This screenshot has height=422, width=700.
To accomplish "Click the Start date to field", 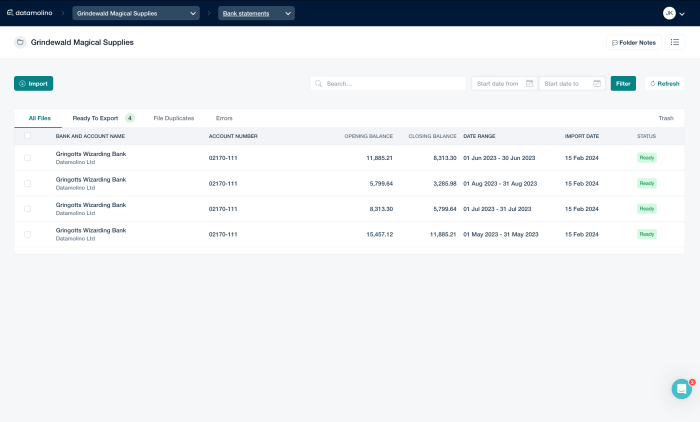I will [x=572, y=84].
